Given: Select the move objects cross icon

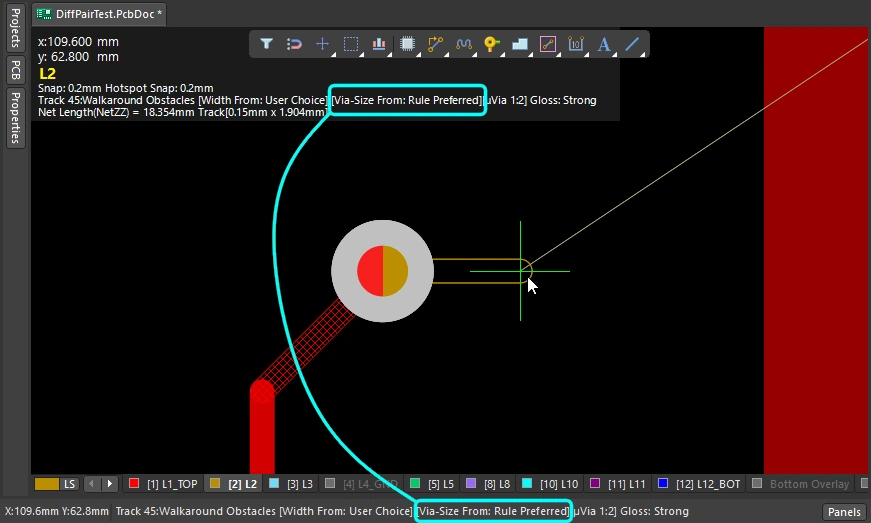Looking at the screenshot, I should click(323, 44).
